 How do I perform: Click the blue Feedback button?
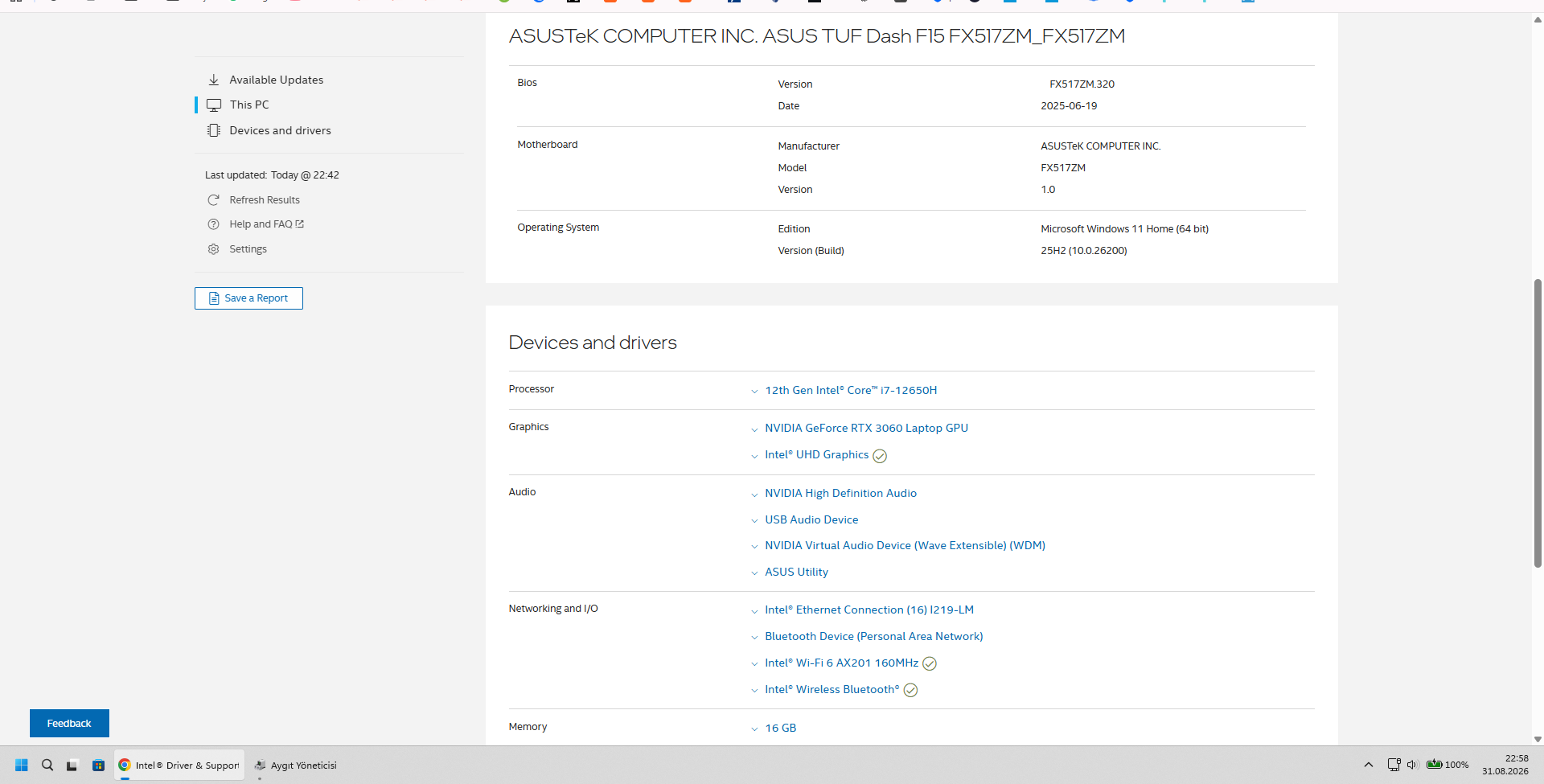coord(69,724)
